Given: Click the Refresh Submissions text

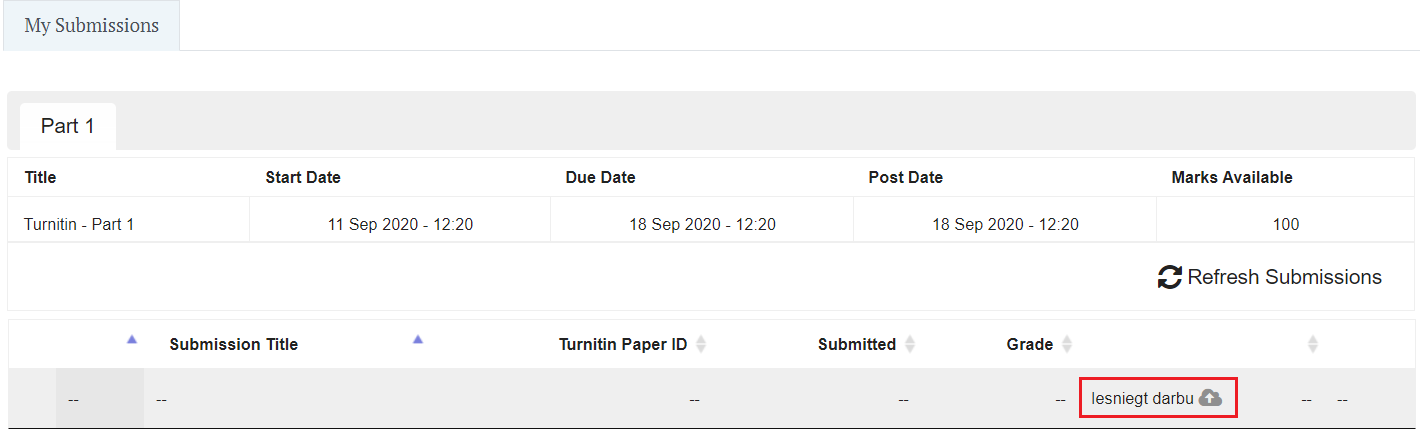Looking at the screenshot, I should click(1284, 278).
